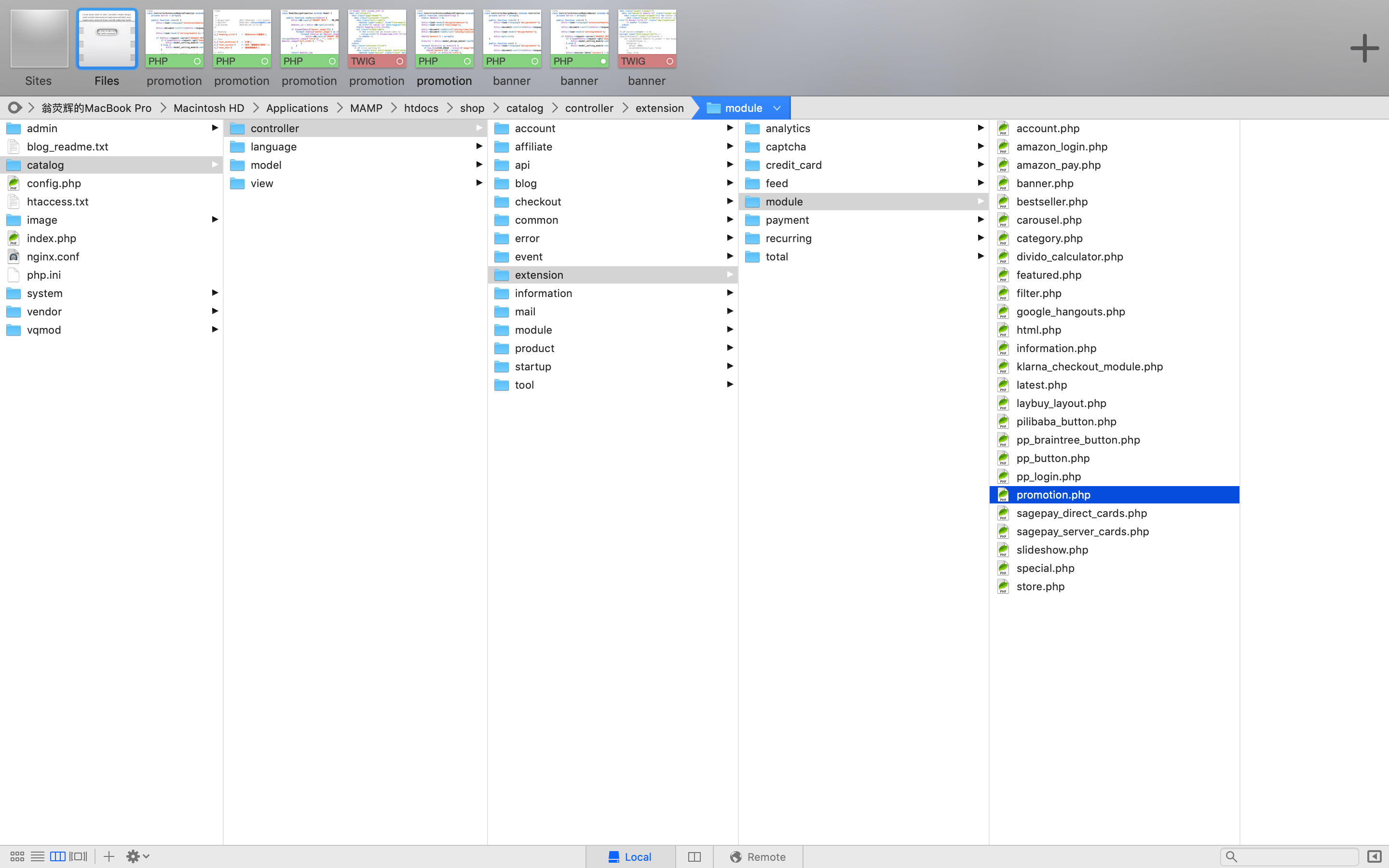Screen dimensions: 1389x868
Task: Click Applications in the path bar
Action: point(297,108)
